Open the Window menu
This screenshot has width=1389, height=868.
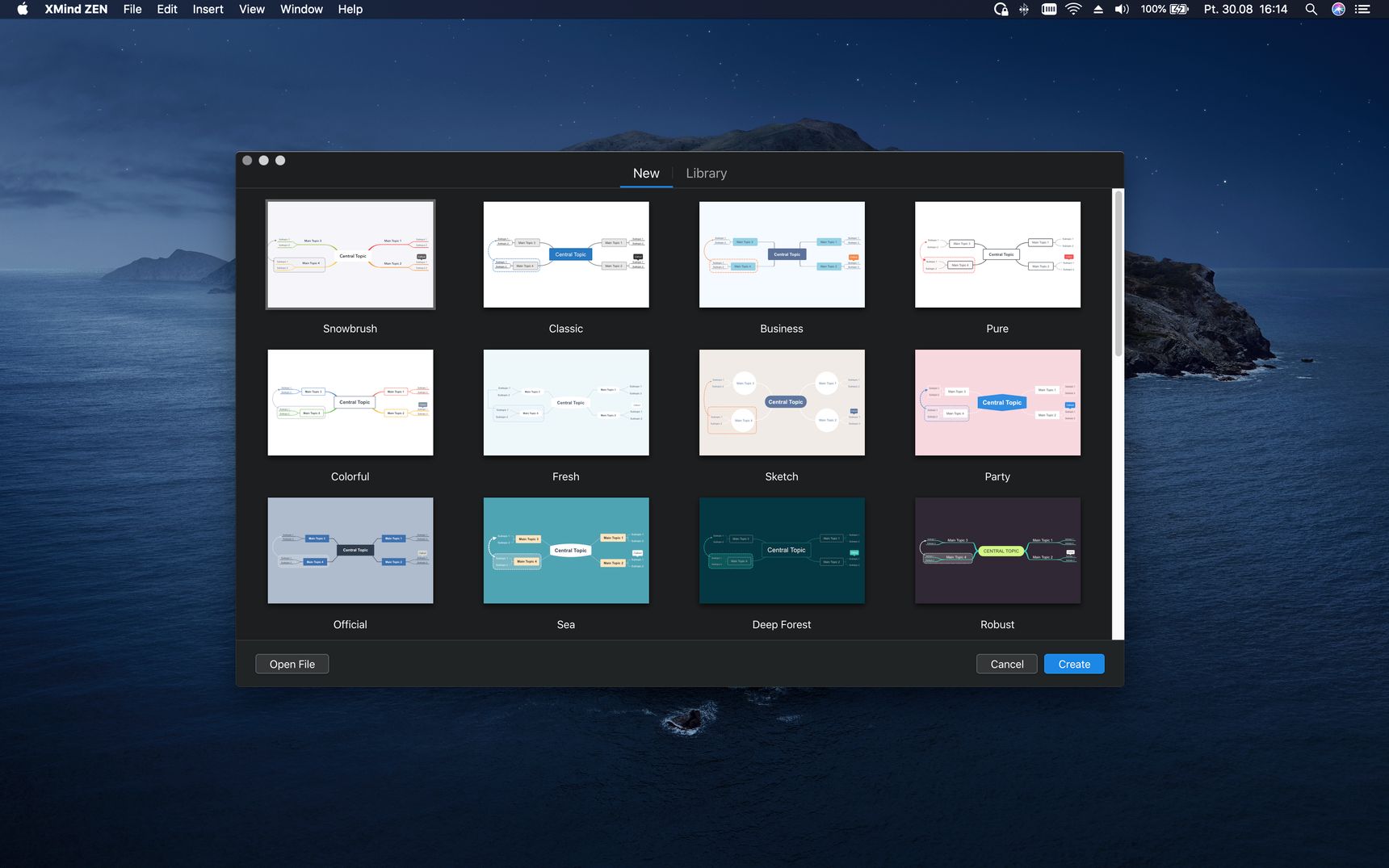coord(301,9)
